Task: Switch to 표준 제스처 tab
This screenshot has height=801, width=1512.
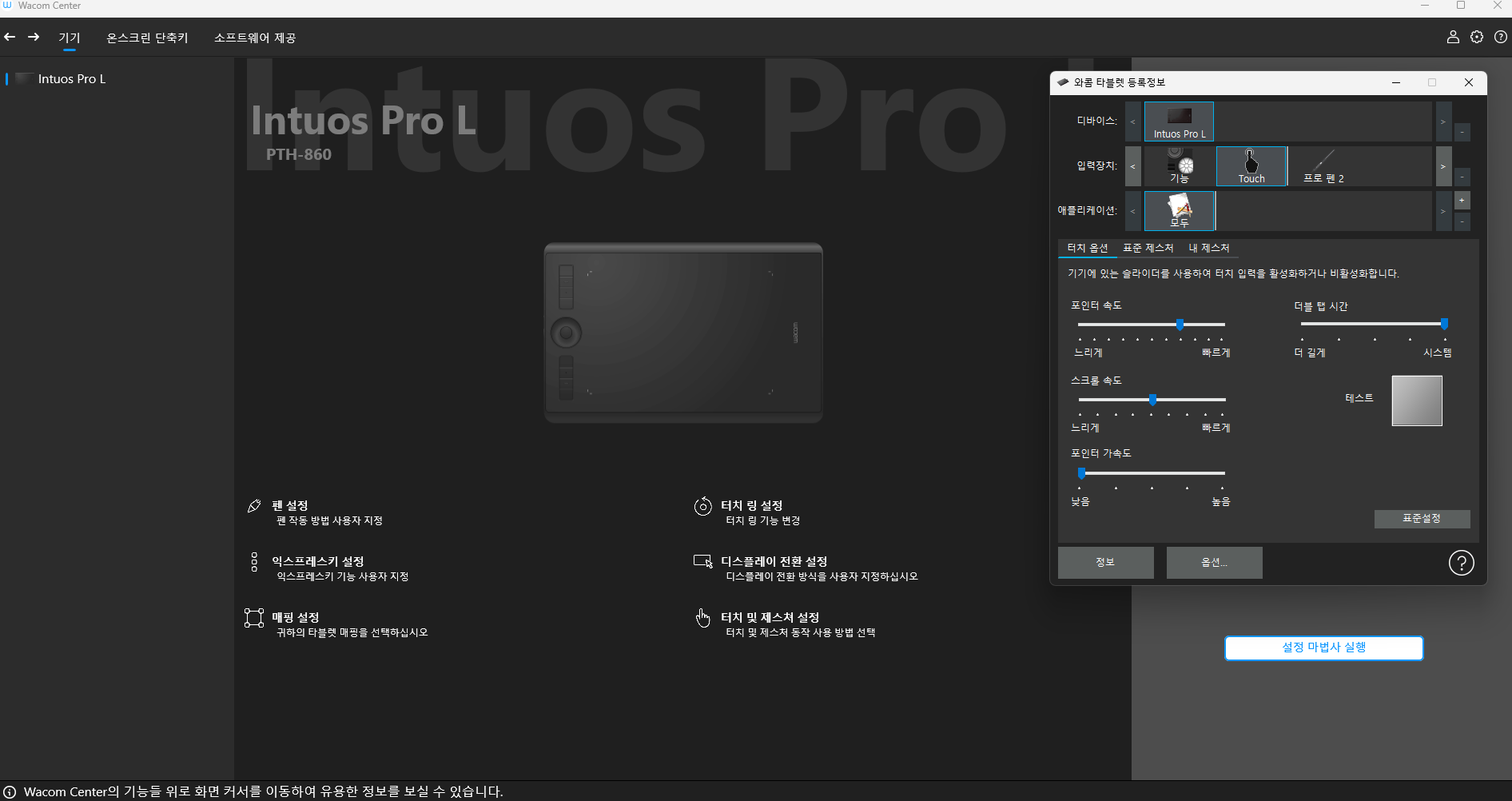Action: click(1148, 248)
